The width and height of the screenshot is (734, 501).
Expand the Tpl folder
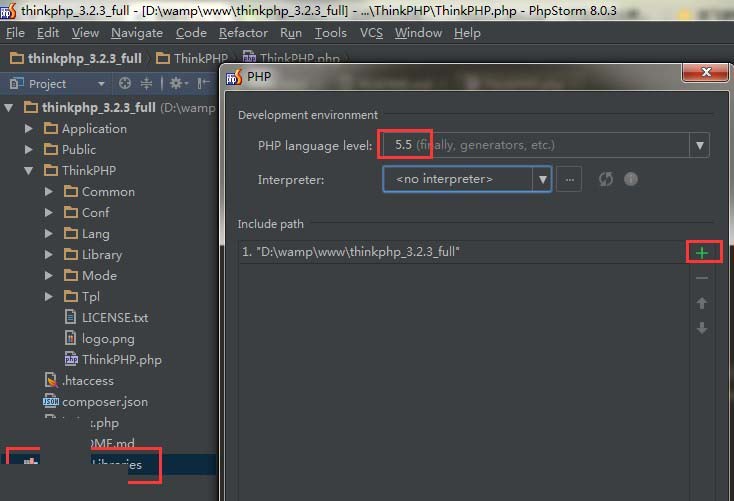coord(49,296)
